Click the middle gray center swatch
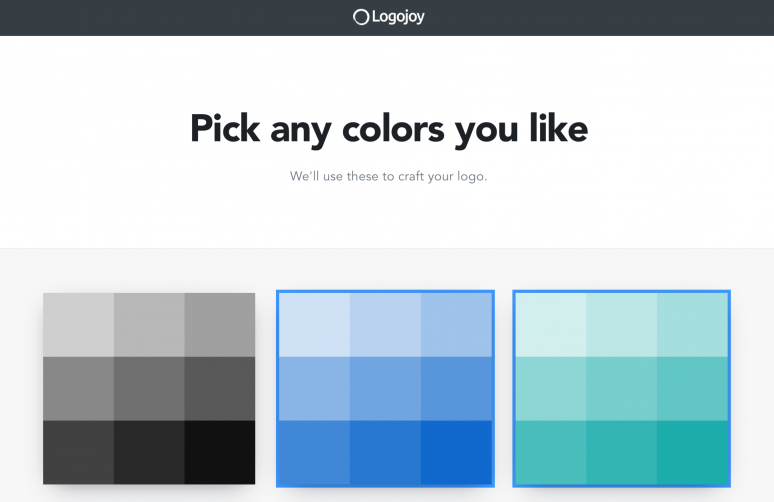The height and width of the screenshot is (502, 774). (x=149, y=388)
